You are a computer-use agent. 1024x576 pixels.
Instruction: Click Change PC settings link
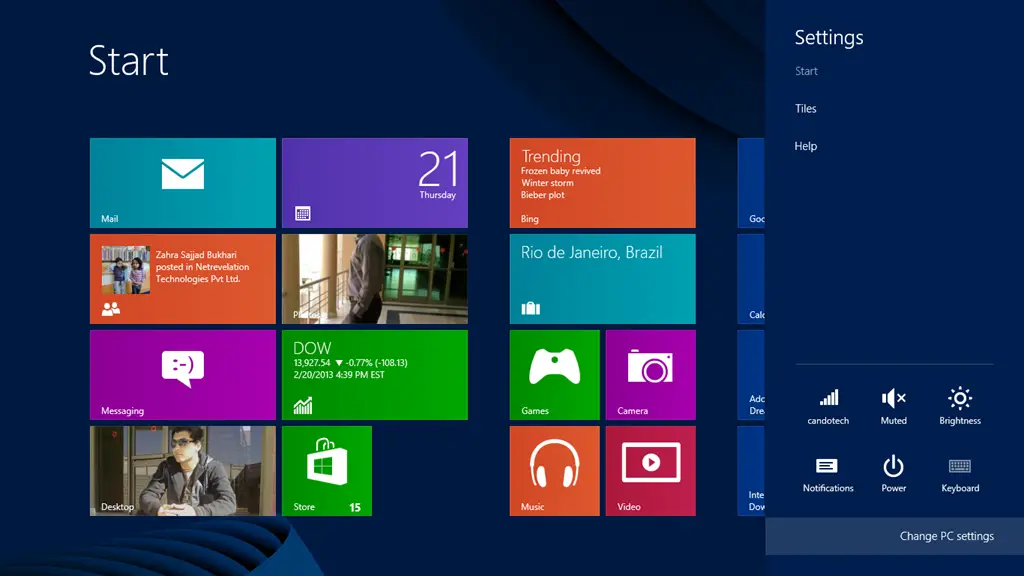tap(946, 536)
